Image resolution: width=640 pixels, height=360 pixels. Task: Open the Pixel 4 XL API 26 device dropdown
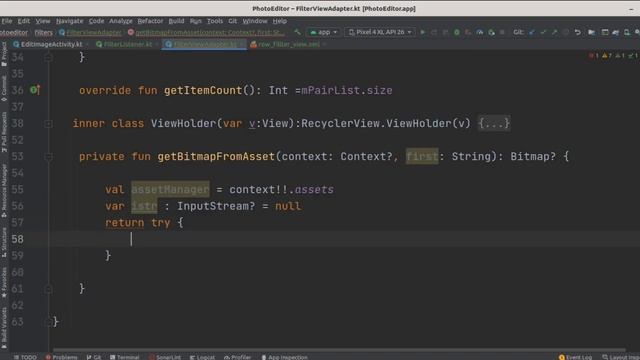(x=380, y=32)
